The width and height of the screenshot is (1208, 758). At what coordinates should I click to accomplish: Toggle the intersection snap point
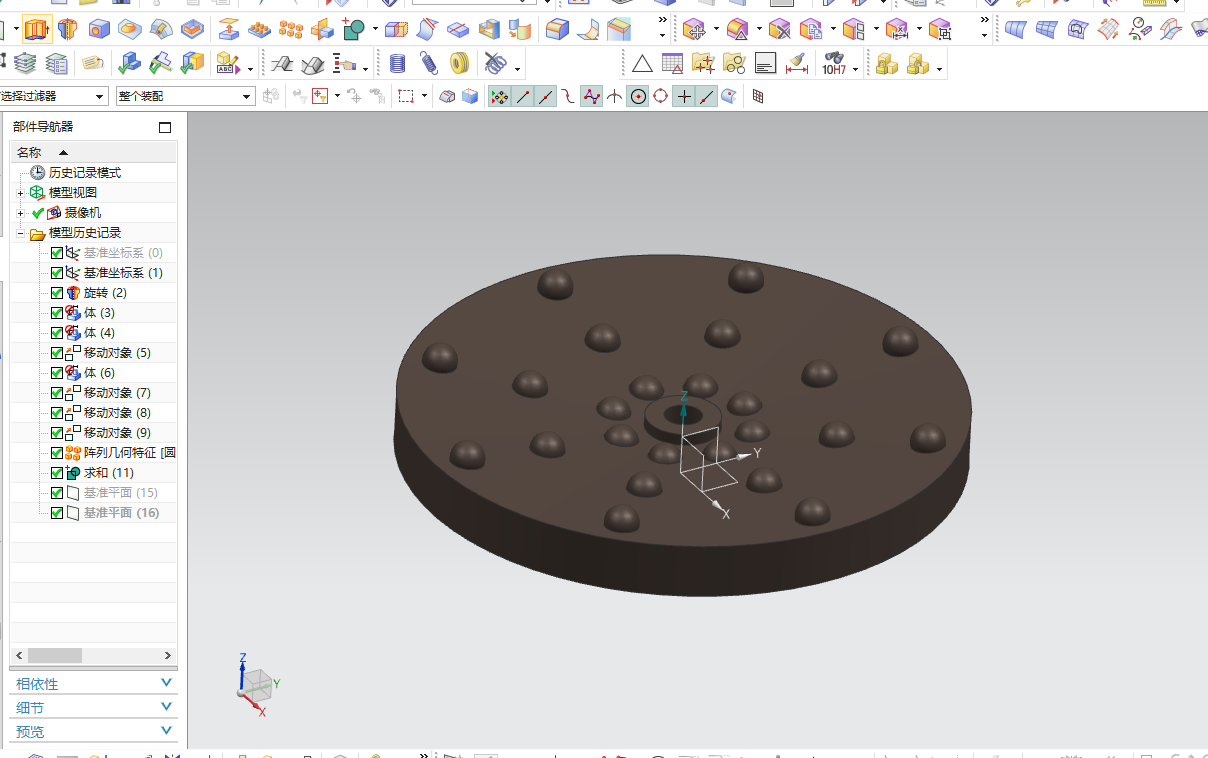pos(614,96)
